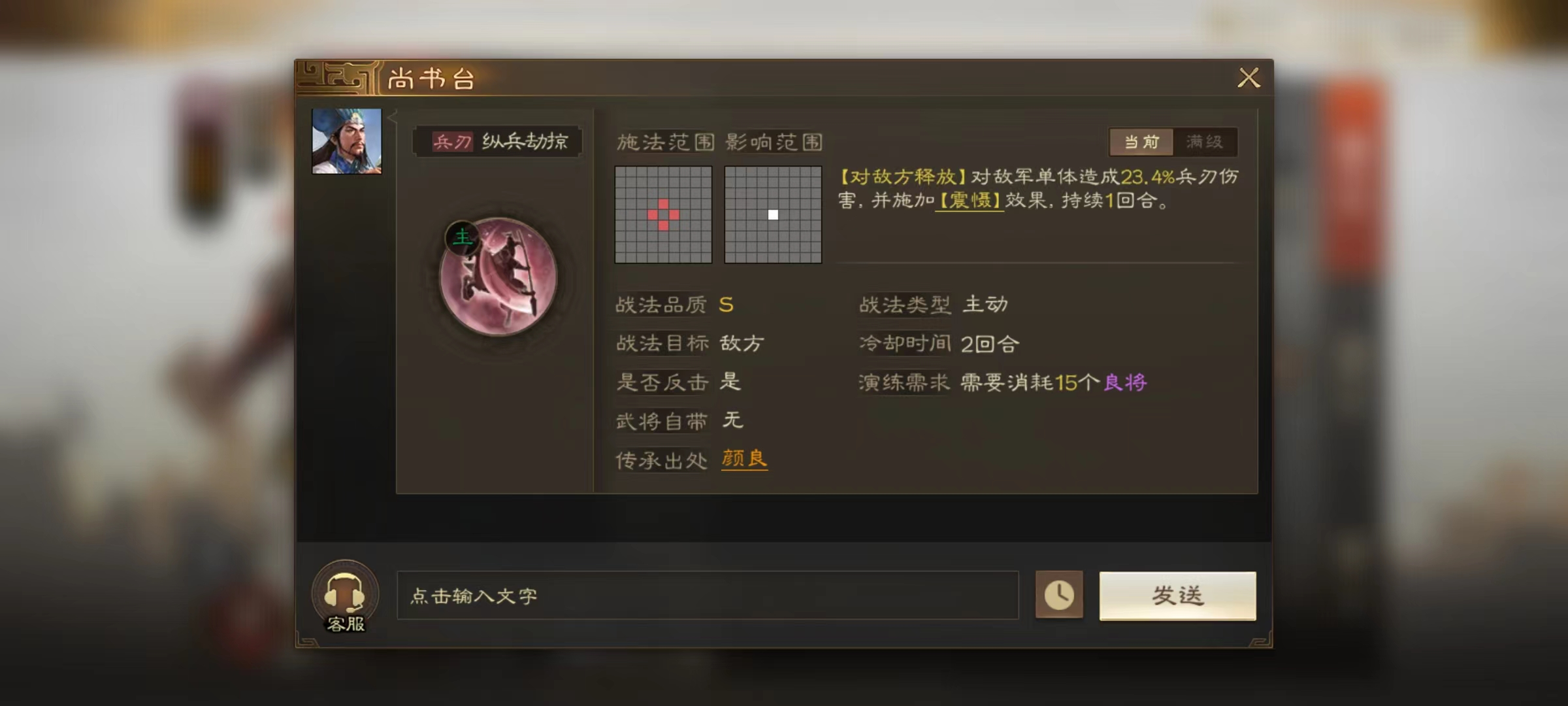Focus the 点击输入文字 text input

708,596
